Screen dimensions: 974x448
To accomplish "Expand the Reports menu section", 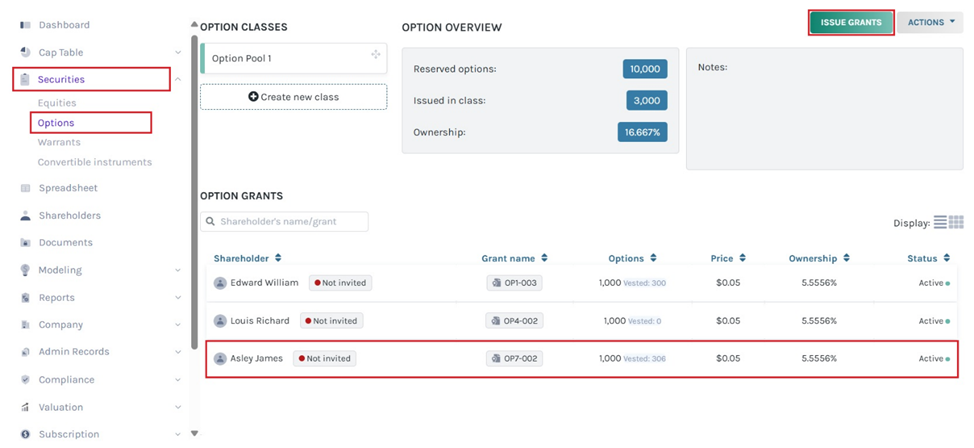I will (x=178, y=297).
